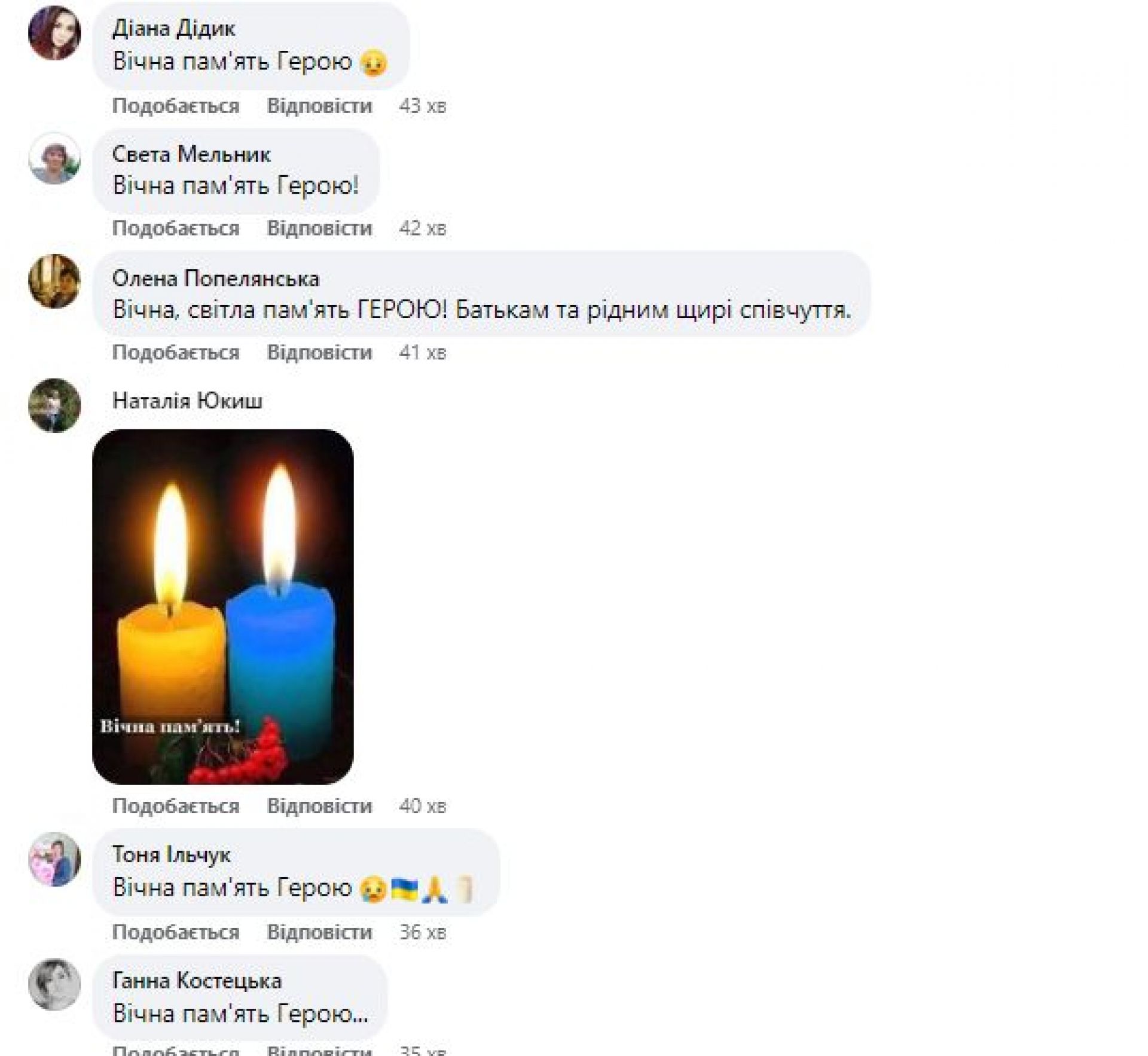The image size is (1148, 1056).
Task: Like Тоня Ільчук's comment
Action: coord(176,932)
